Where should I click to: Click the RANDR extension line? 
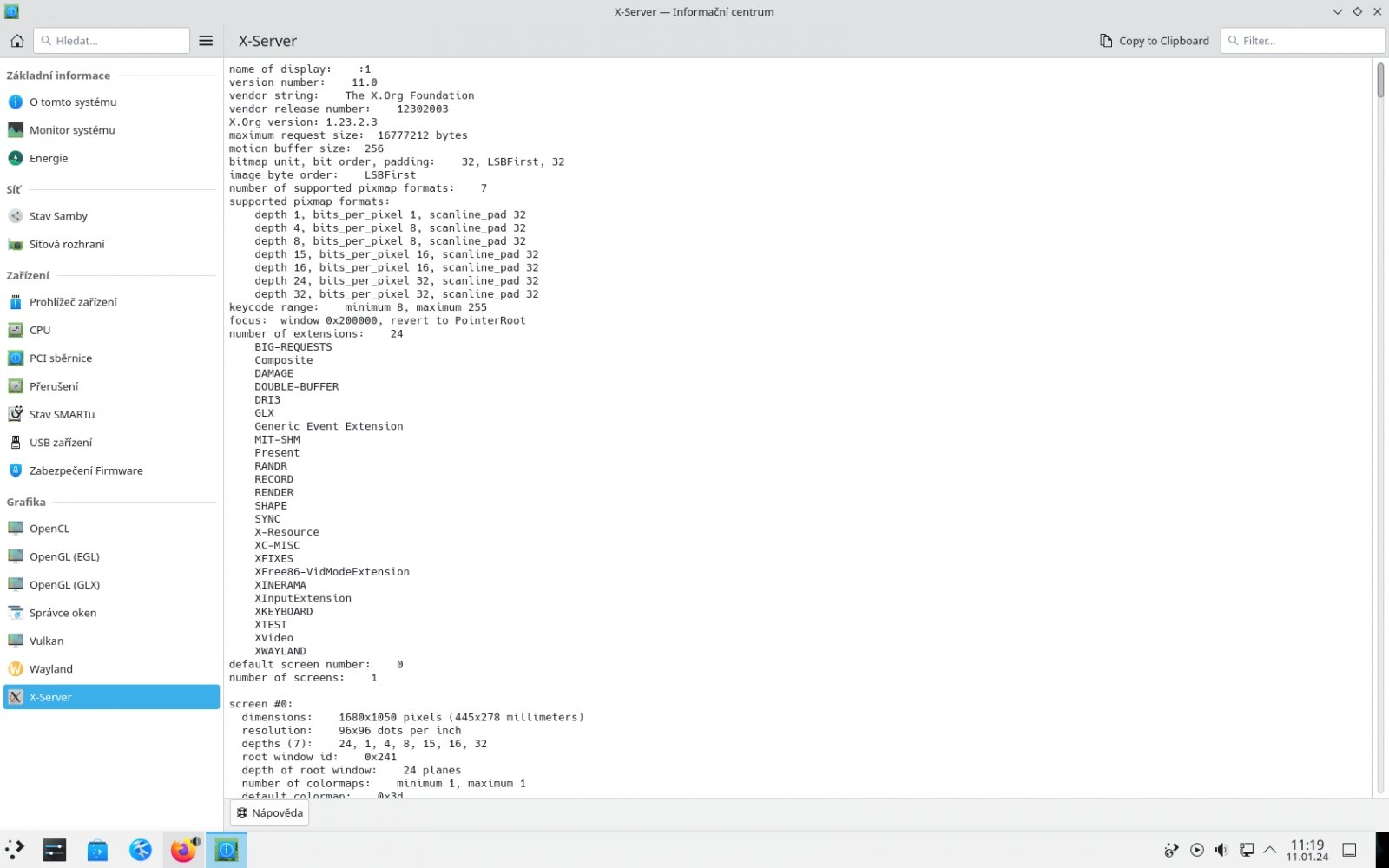click(271, 466)
